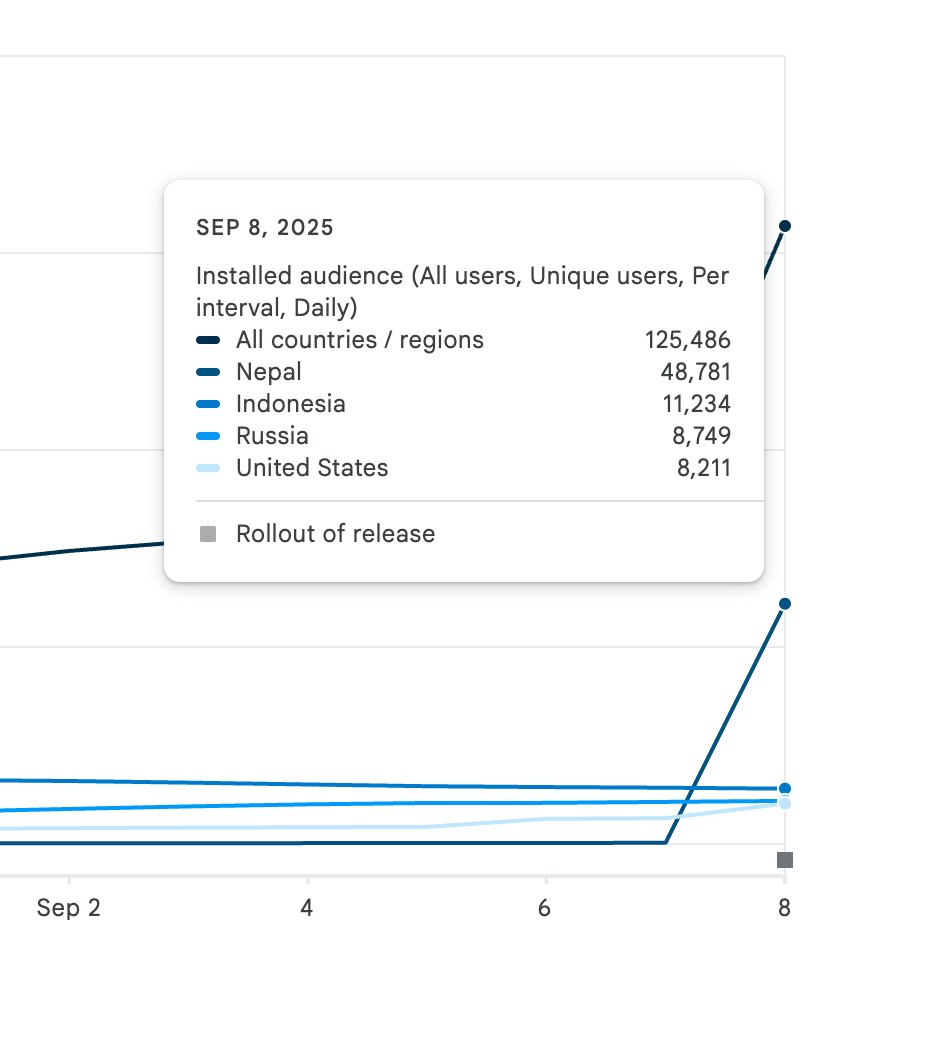Click the United States line's Sep 8 data point

click(x=785, y=804)
